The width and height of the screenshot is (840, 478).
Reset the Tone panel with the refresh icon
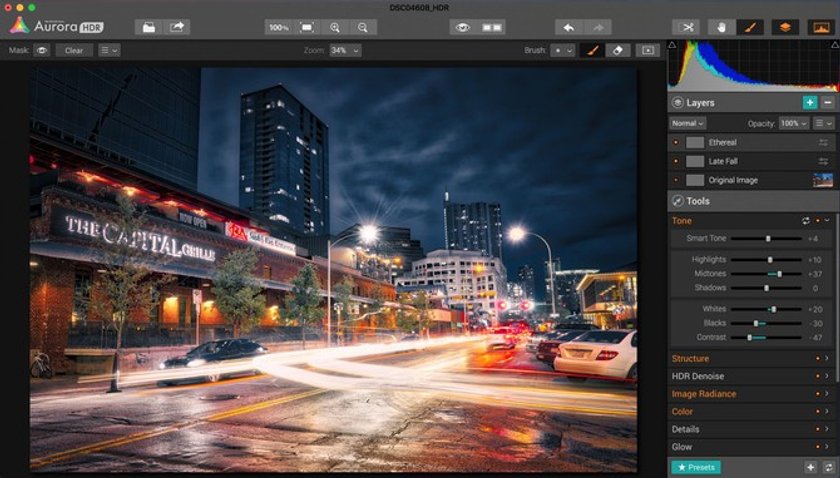tap(806, 221)
